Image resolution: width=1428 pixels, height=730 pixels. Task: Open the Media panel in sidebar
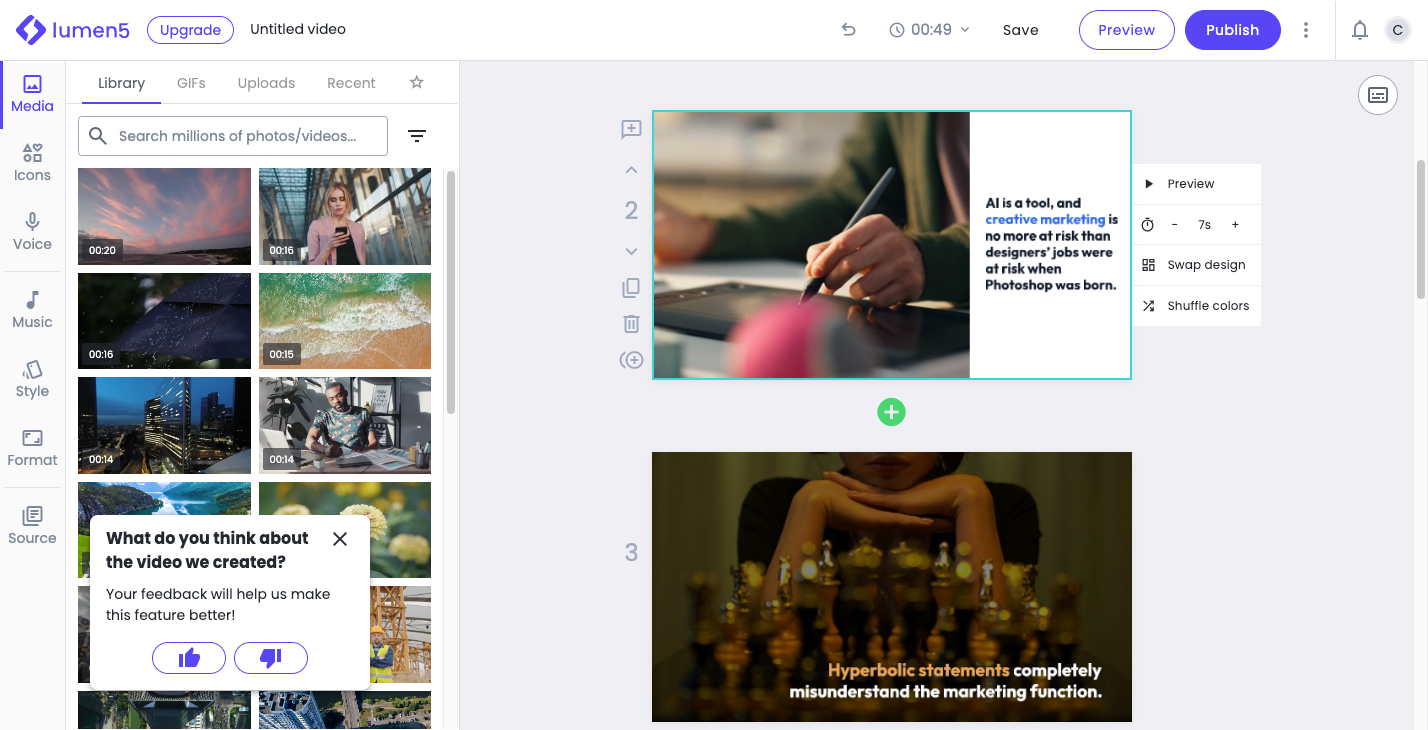[x=32, y=95]
